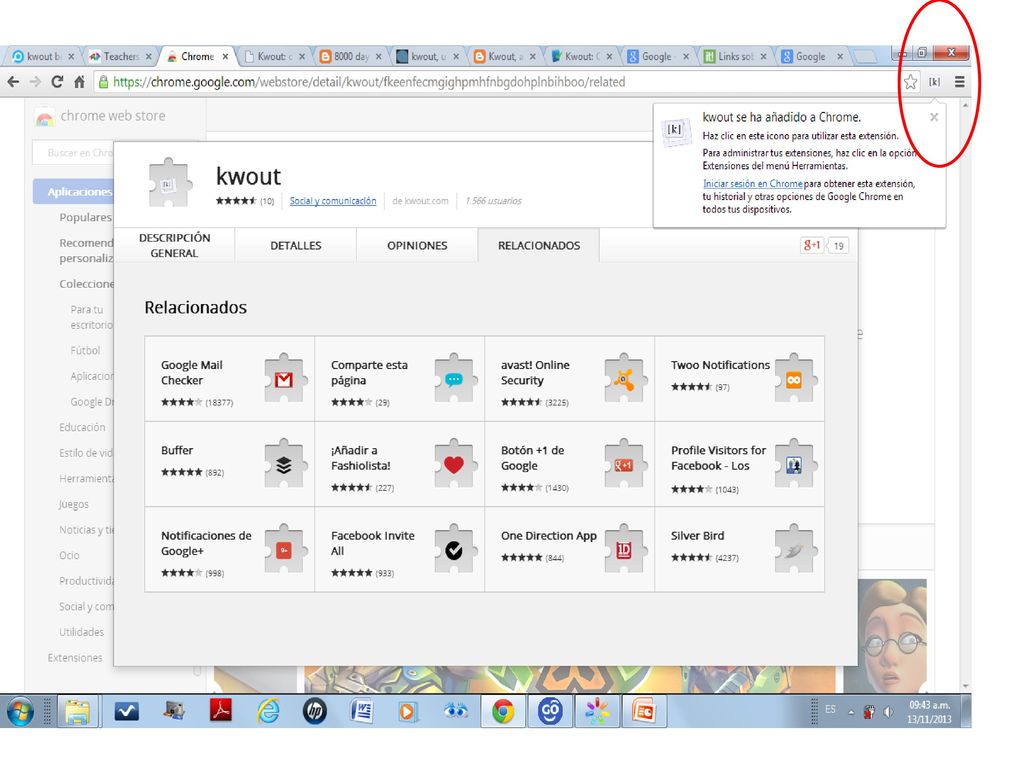Select Juegos category in sidebar
This screenshot has height=768, width=1024.
point(74,504)
